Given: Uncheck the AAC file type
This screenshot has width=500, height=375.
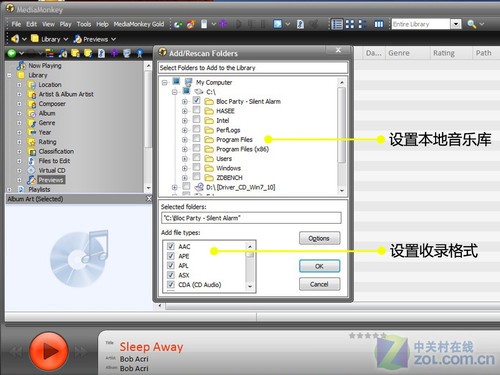Looking at the screenshot, I should pyautogui.click(x=171, y=246).
